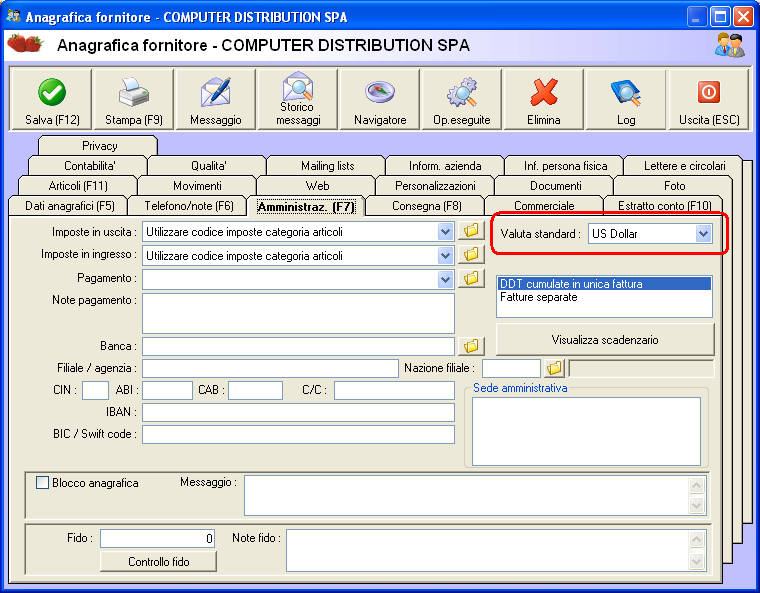Expand the Imposte in ingresso dropdown
Screen dimensions: 760x593
tap(445, 256)
